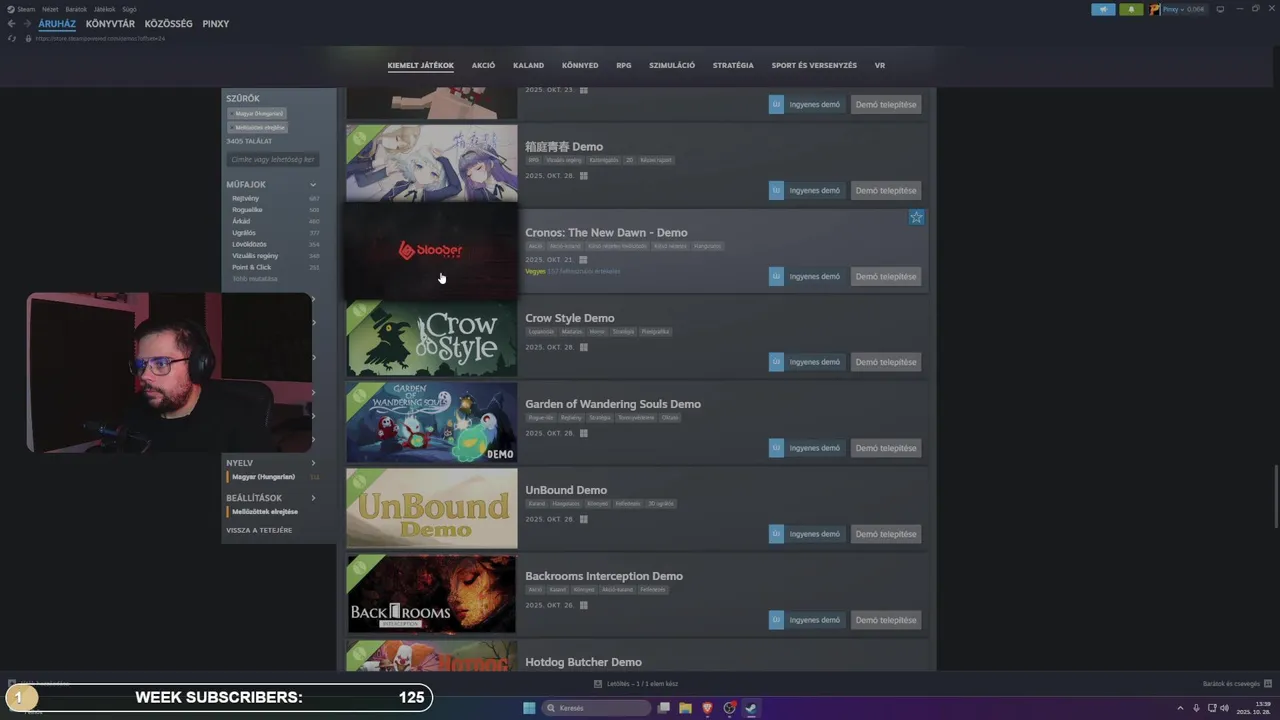Screen dimensions: 1280x720
Task: Select the STRATÉGIA category tab
Action: click(x=733, y=65)
